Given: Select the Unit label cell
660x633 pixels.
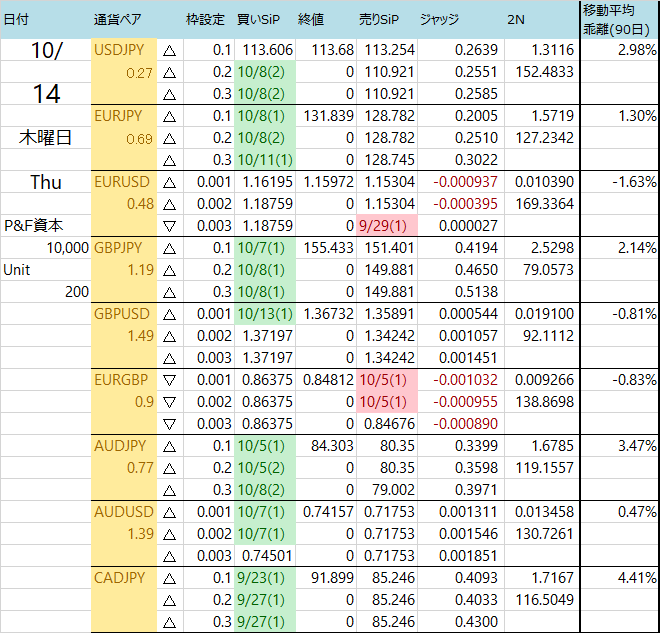Looking at the screenshot, I should click(45, 270).
